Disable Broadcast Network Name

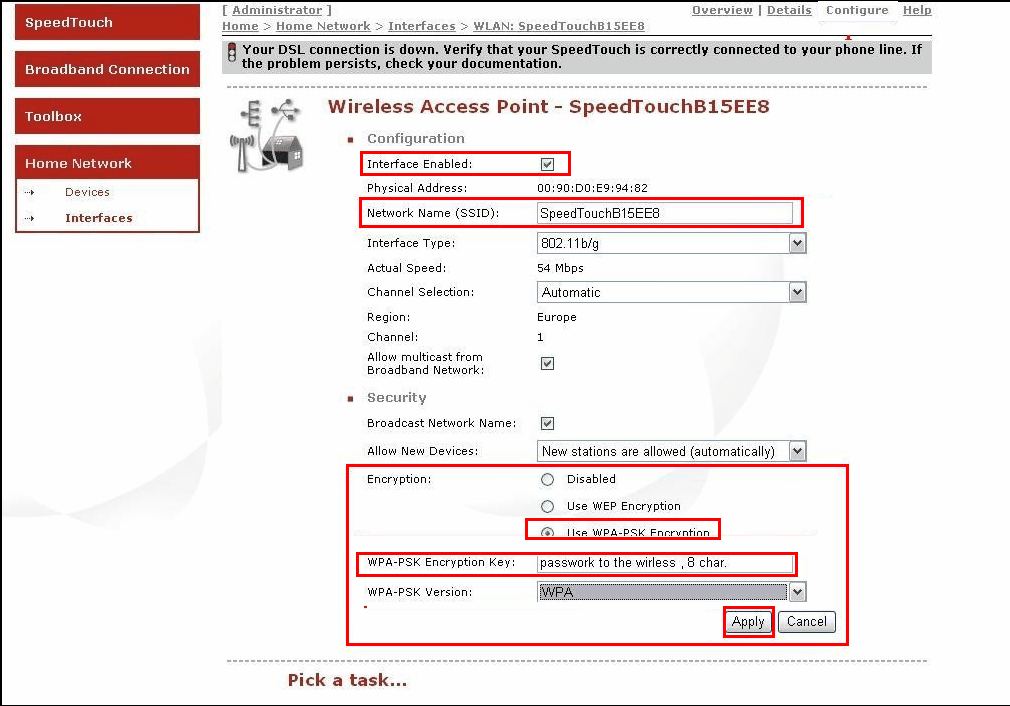tap(547, 422)
